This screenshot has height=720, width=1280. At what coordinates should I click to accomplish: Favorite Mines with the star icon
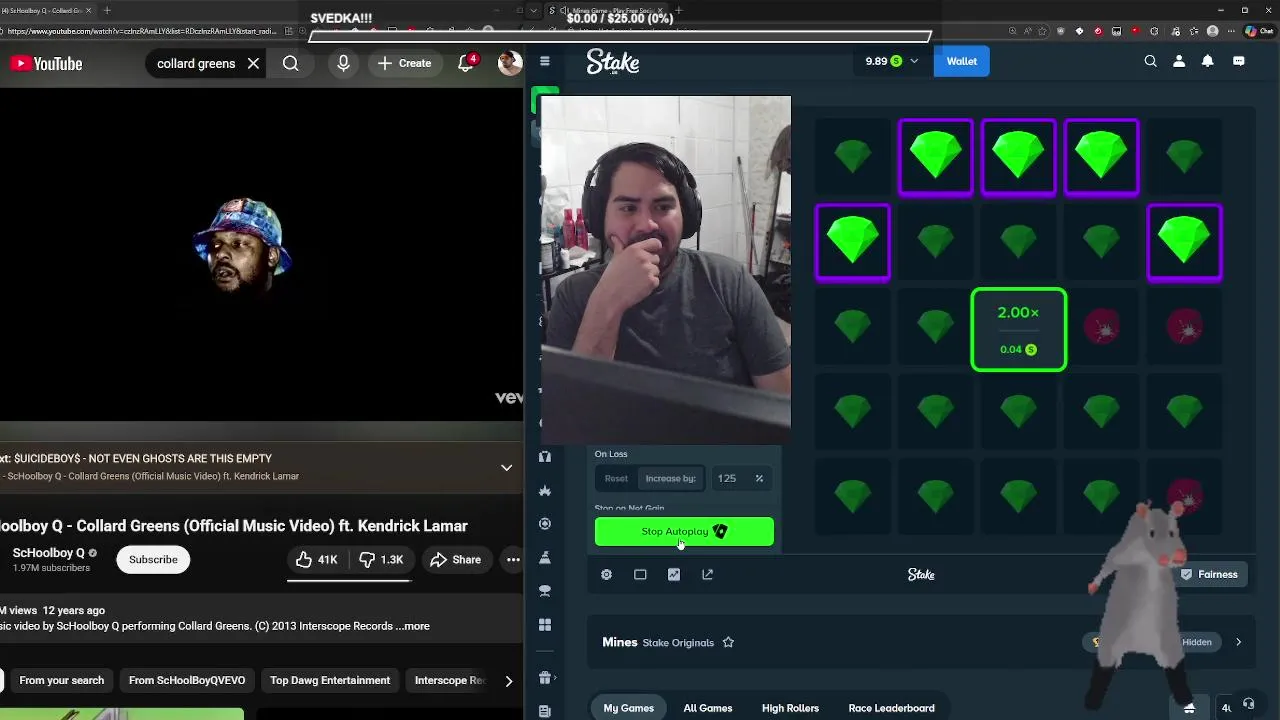[728, 642]
